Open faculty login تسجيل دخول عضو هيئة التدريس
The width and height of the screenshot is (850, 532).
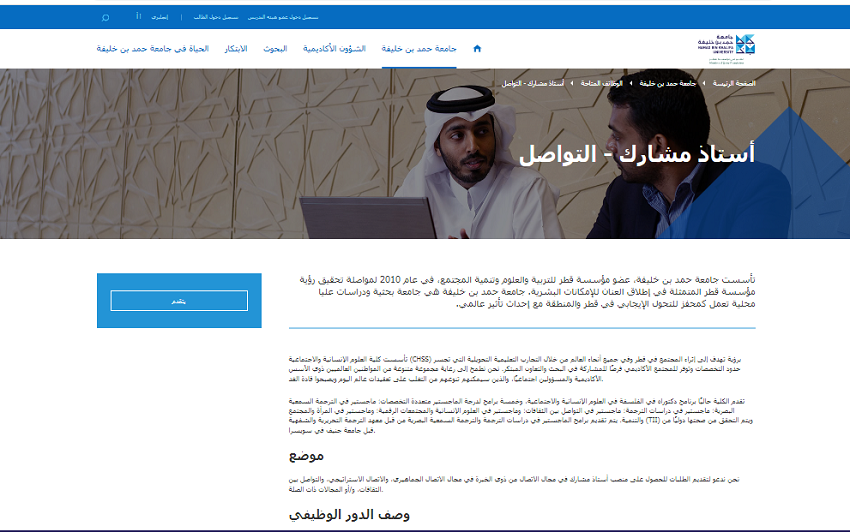point(283,18)
